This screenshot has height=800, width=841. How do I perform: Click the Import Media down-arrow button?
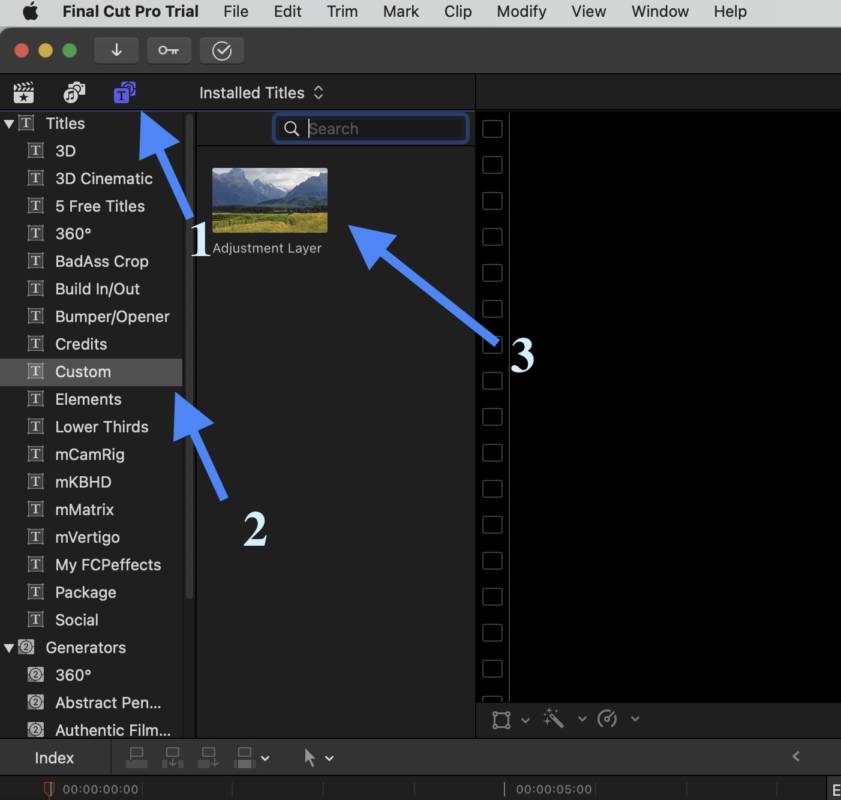[116, 50]
